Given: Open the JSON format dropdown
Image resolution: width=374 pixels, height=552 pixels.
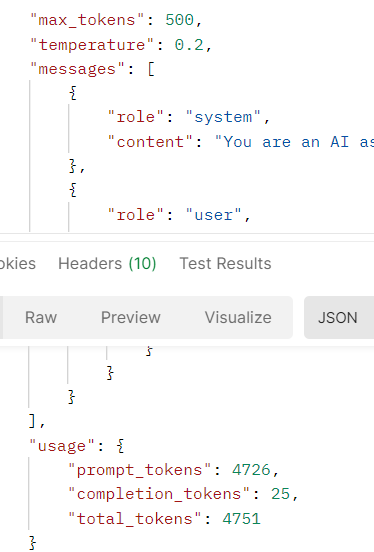Looking at the screenshot, I should point(338,318).
